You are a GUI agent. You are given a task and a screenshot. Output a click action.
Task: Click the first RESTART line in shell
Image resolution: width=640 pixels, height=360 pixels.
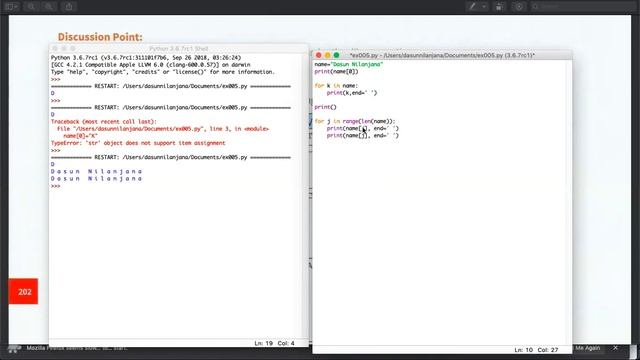pos(171,87)
